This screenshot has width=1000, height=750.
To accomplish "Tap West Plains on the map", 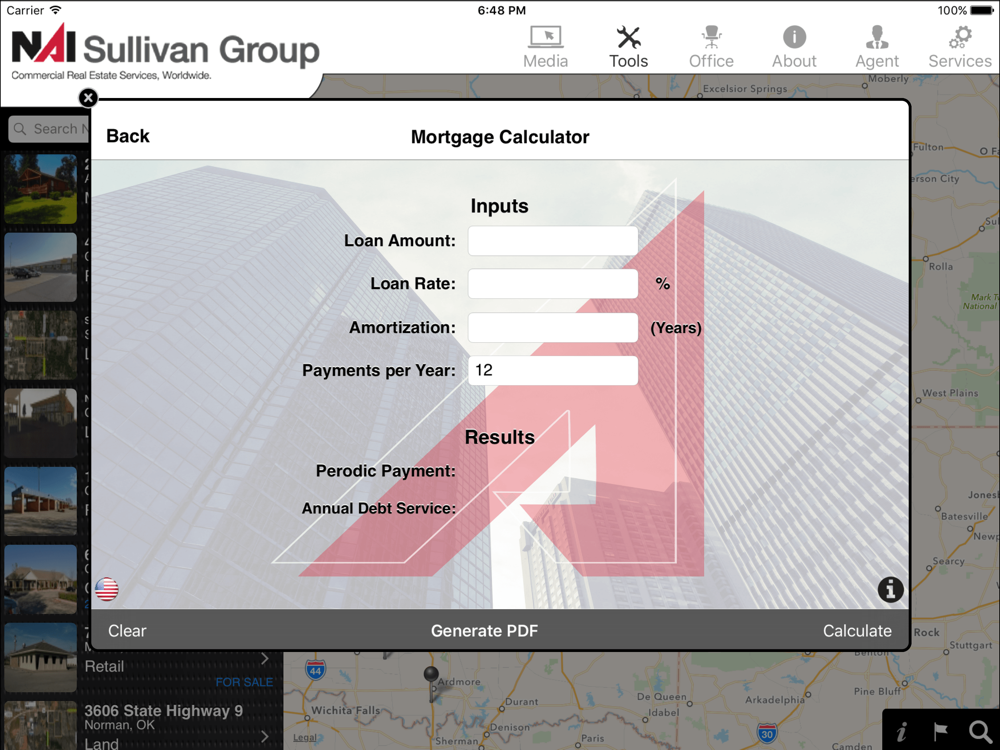I will [950, 393].
